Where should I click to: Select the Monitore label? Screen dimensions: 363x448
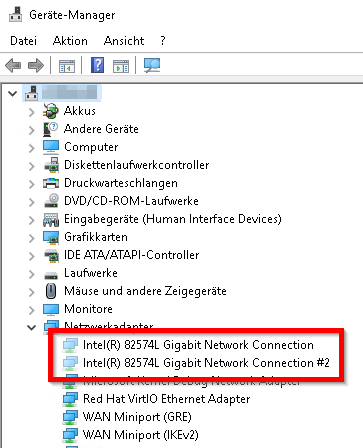pos(88,309)
